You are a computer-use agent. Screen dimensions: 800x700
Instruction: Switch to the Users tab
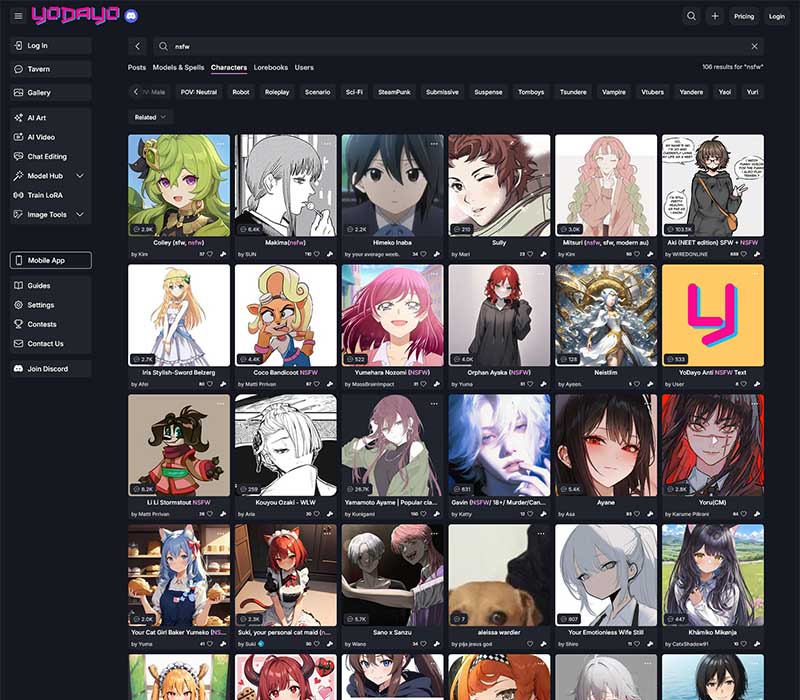pos(304,67)
